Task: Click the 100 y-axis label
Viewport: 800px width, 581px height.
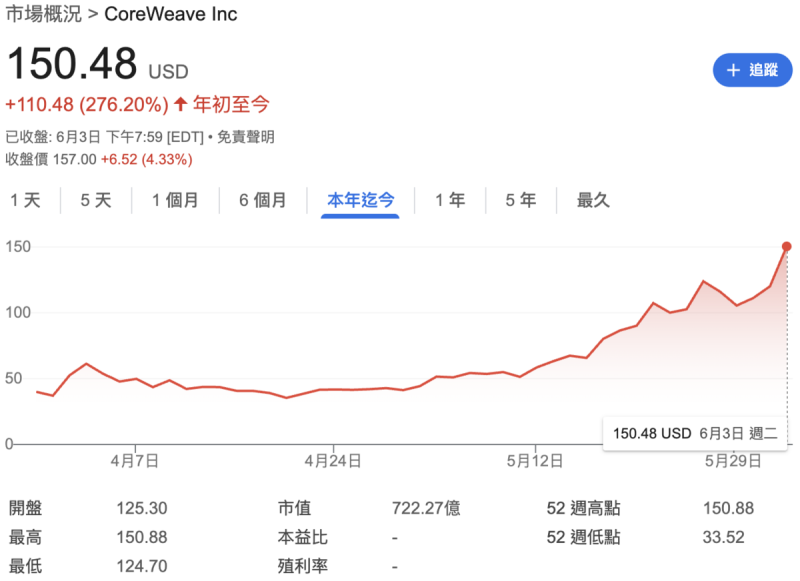Action: (x=18, y=312)
